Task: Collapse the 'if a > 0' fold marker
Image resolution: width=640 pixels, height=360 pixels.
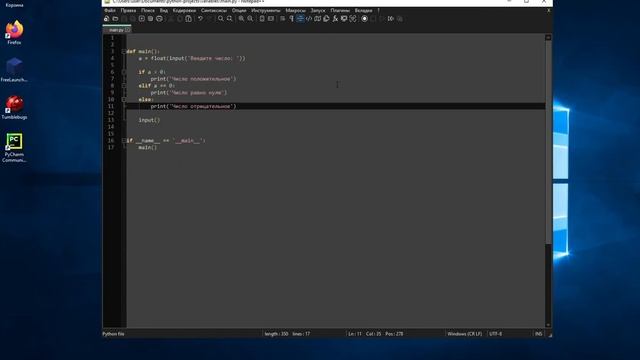Action: coord(124,72)
